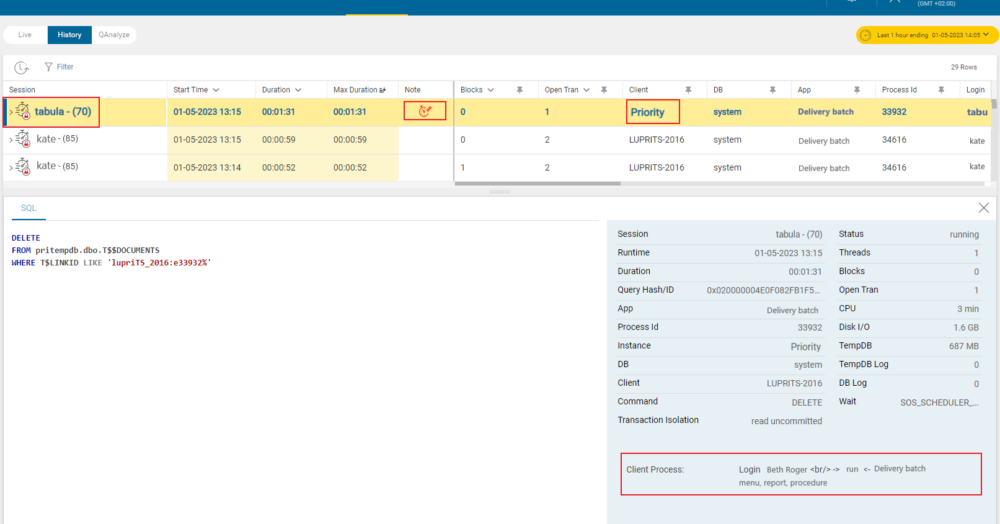Expand the tabula (70) session row

coord(11,112)
